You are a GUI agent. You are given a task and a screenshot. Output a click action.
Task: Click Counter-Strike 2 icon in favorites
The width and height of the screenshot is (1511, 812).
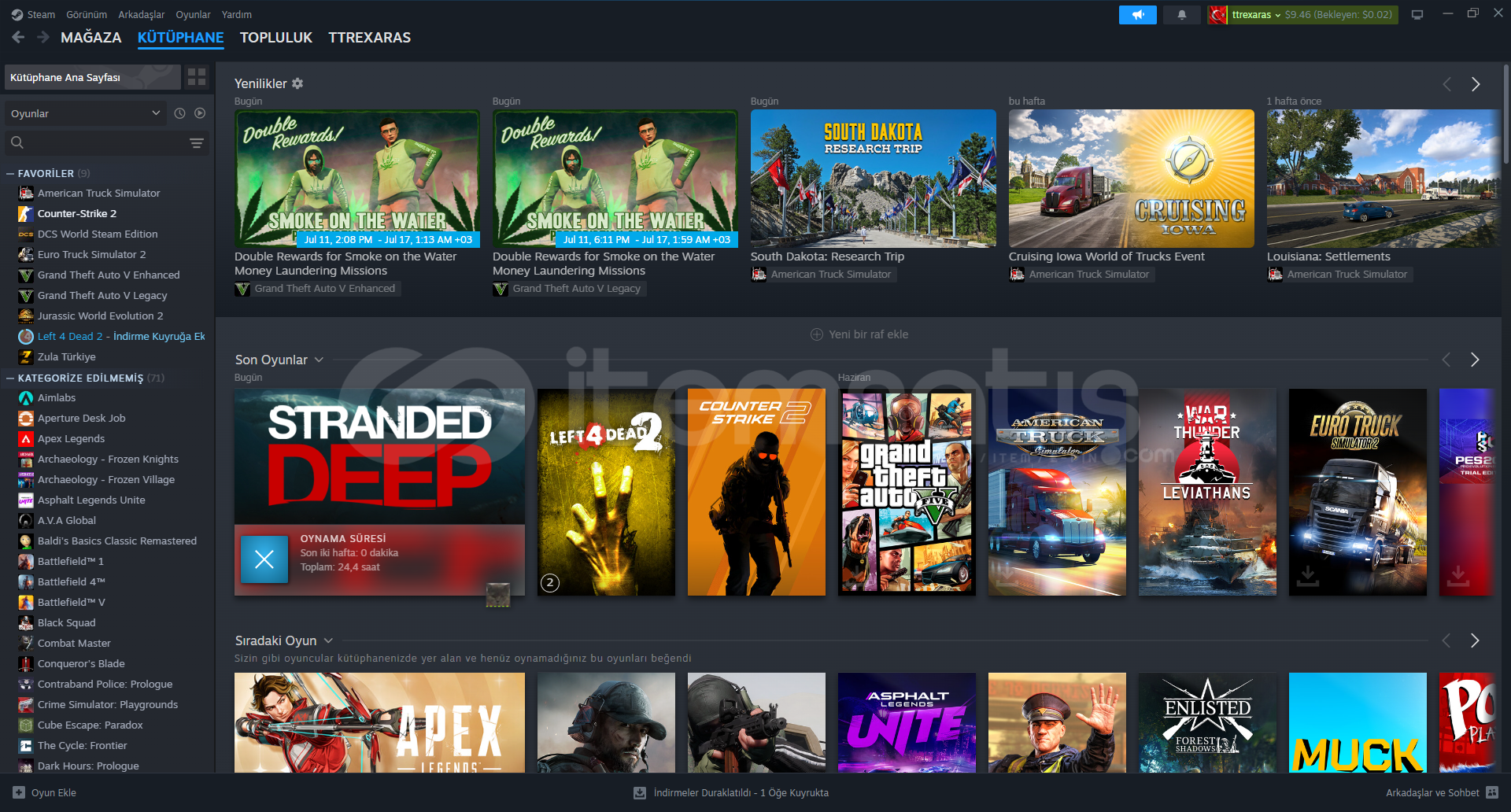click(26, 213)
